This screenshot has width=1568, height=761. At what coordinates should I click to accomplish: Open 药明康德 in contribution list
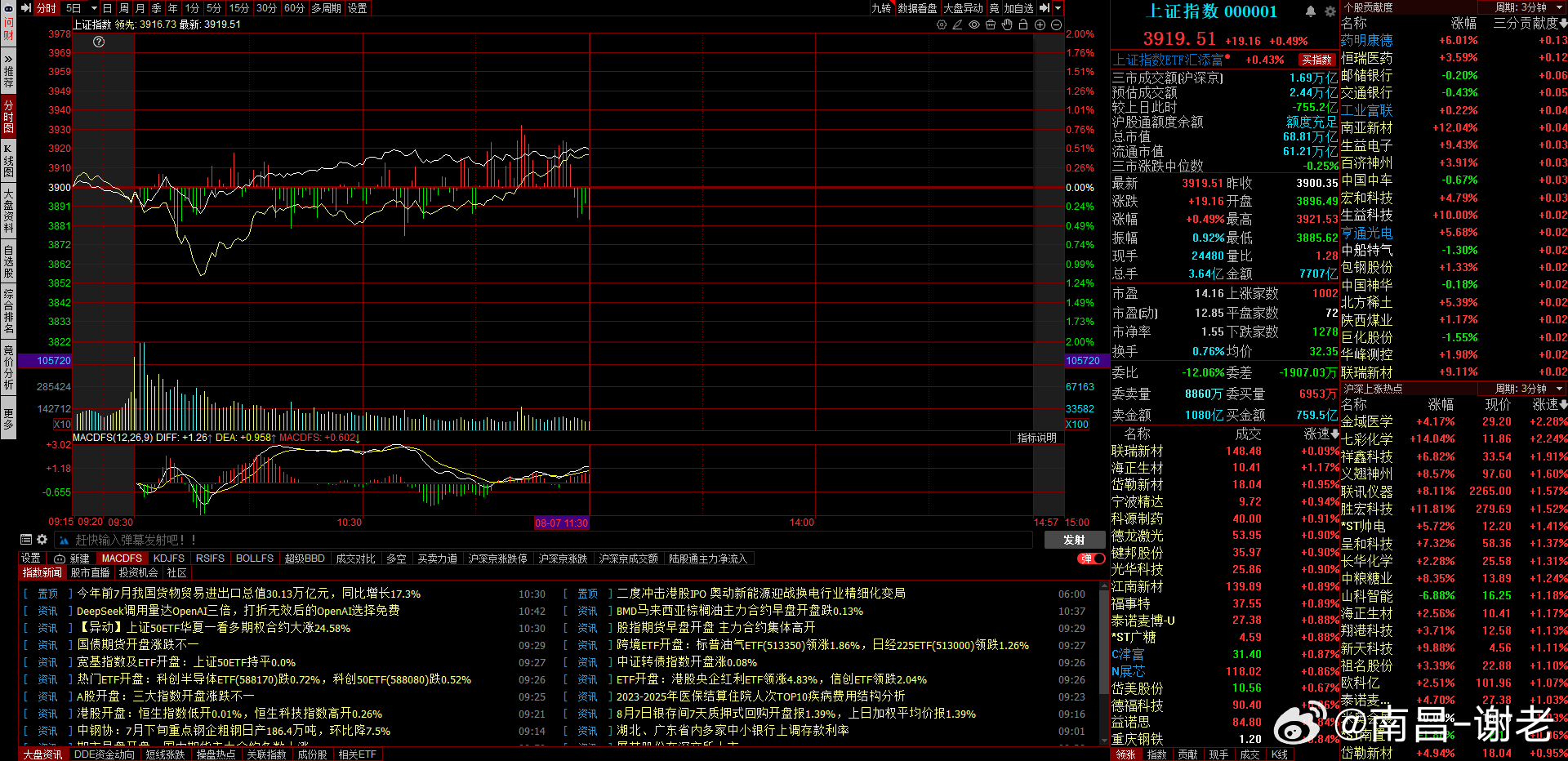[x=1367, y=40]
